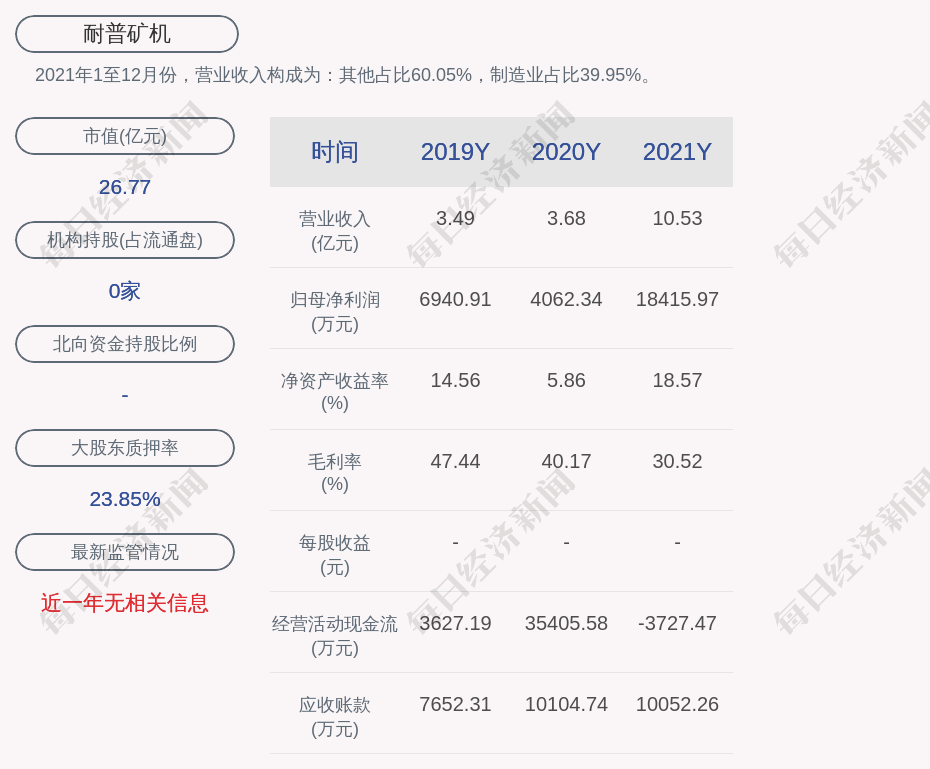The image size is (930, 769).
Task: Click the 2021 revenue composition sentence
Action: [x=343, y=75]
